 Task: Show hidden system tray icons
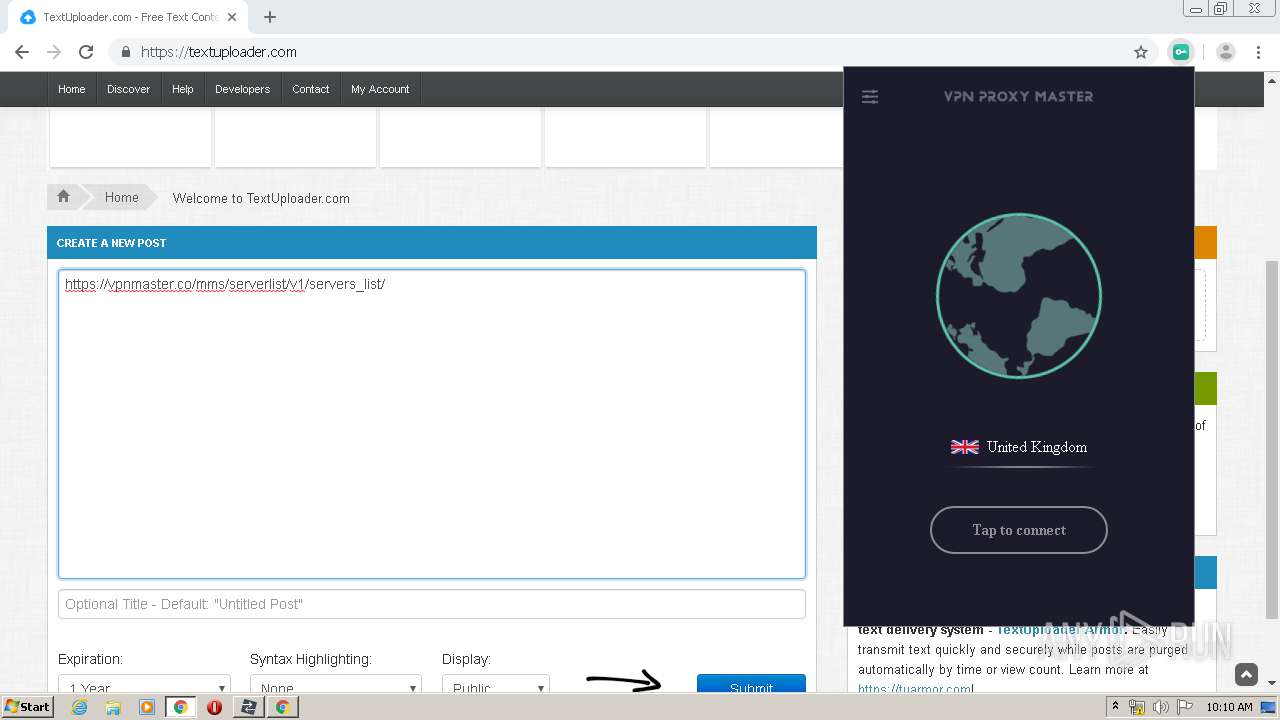pyautogui.click(x=1114, y=707)
